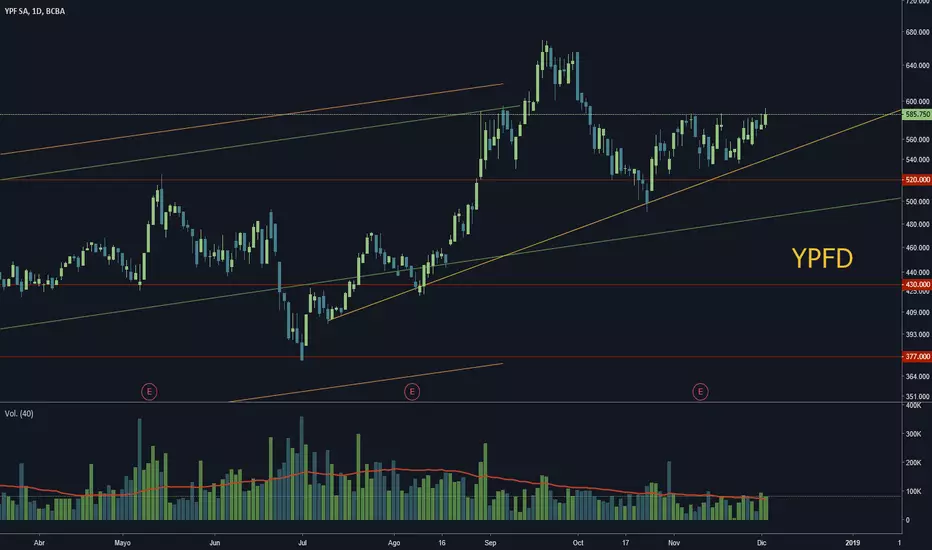
Task: Click the 500.000 price axis label
Action: 917,202
